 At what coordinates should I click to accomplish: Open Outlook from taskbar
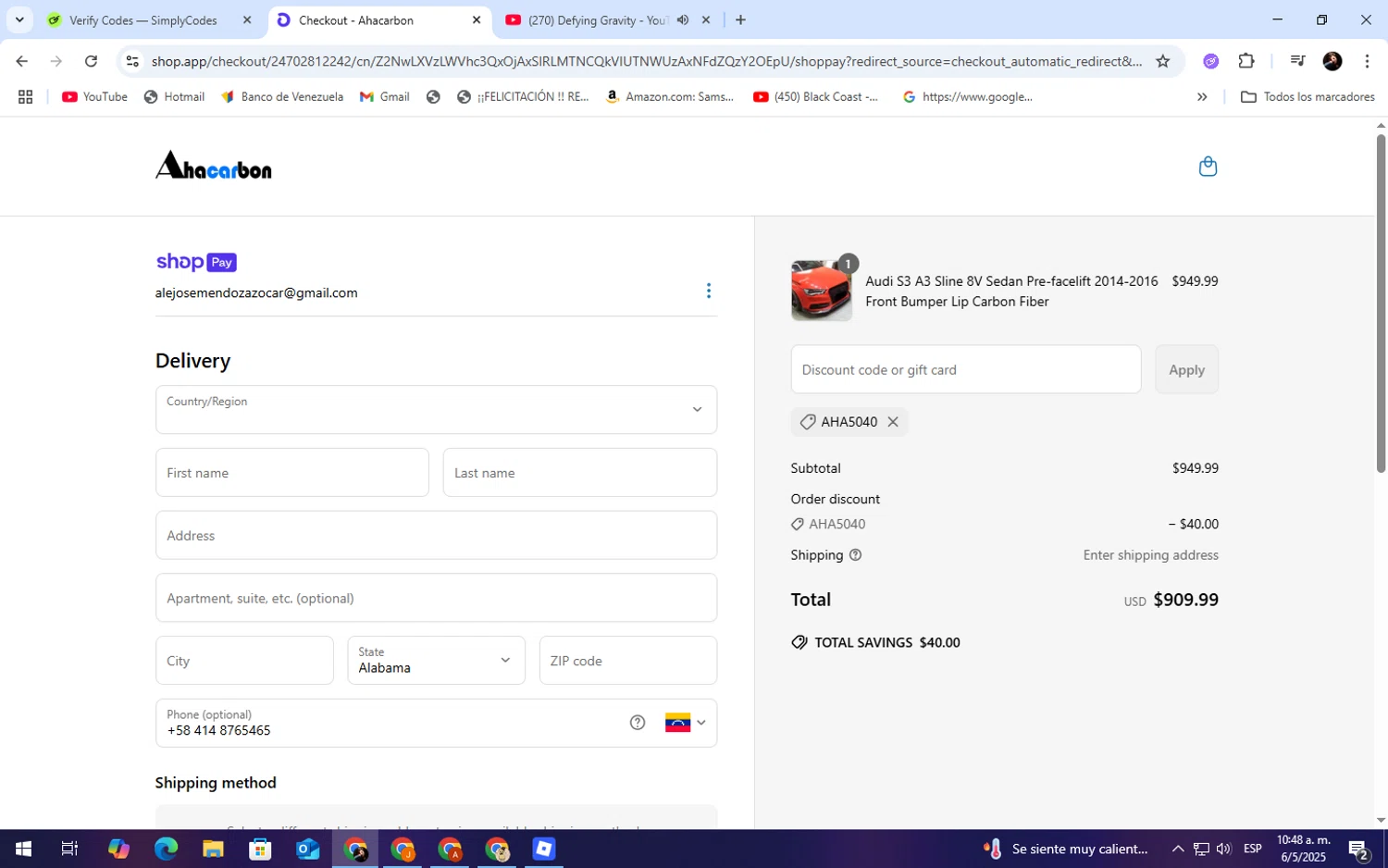308,849
